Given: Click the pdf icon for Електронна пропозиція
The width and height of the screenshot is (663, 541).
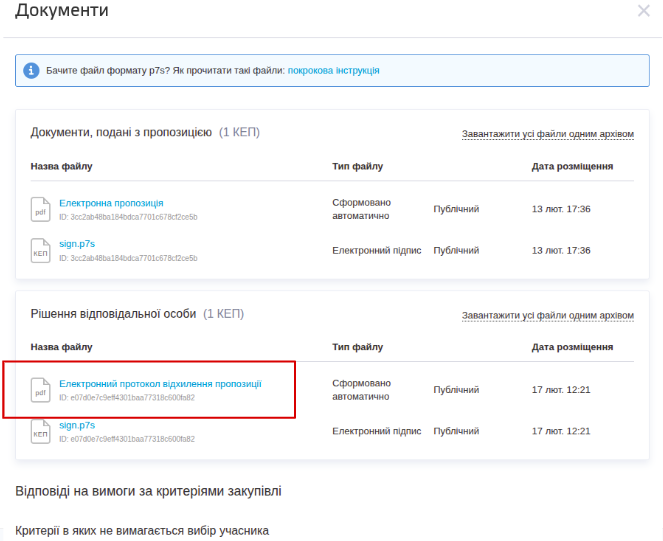Looking at the screenshot, I should tap(40, 208).
